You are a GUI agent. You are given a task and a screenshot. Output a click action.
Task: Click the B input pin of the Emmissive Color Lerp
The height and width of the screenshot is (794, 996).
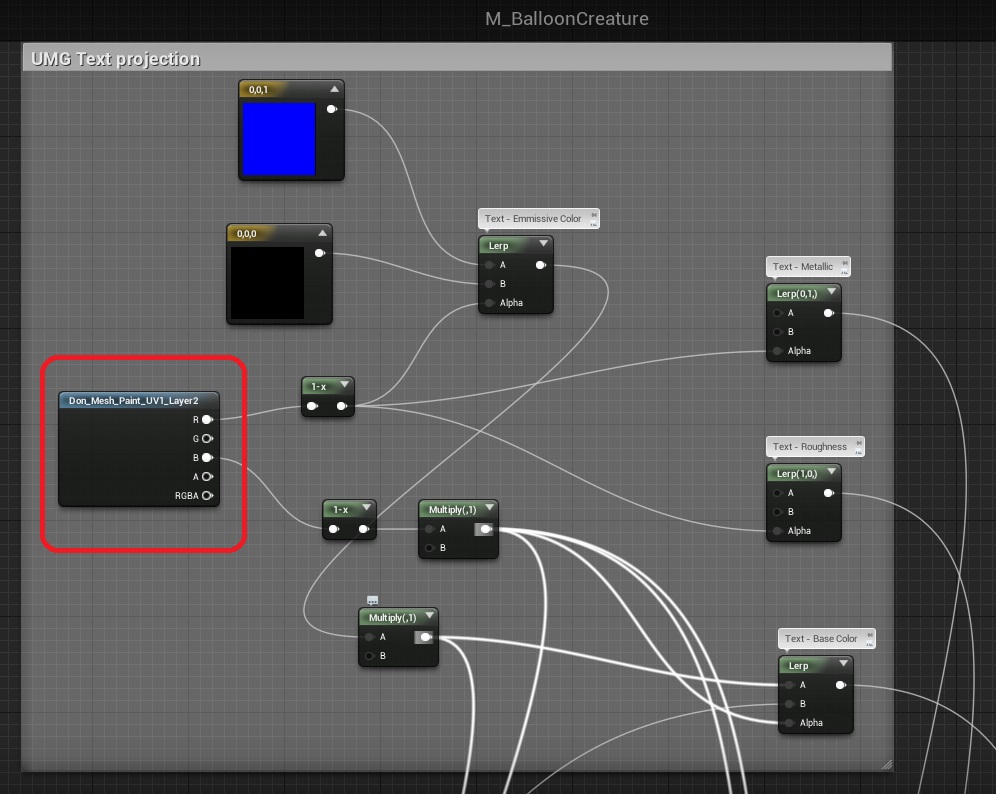[x=490, y=284]
